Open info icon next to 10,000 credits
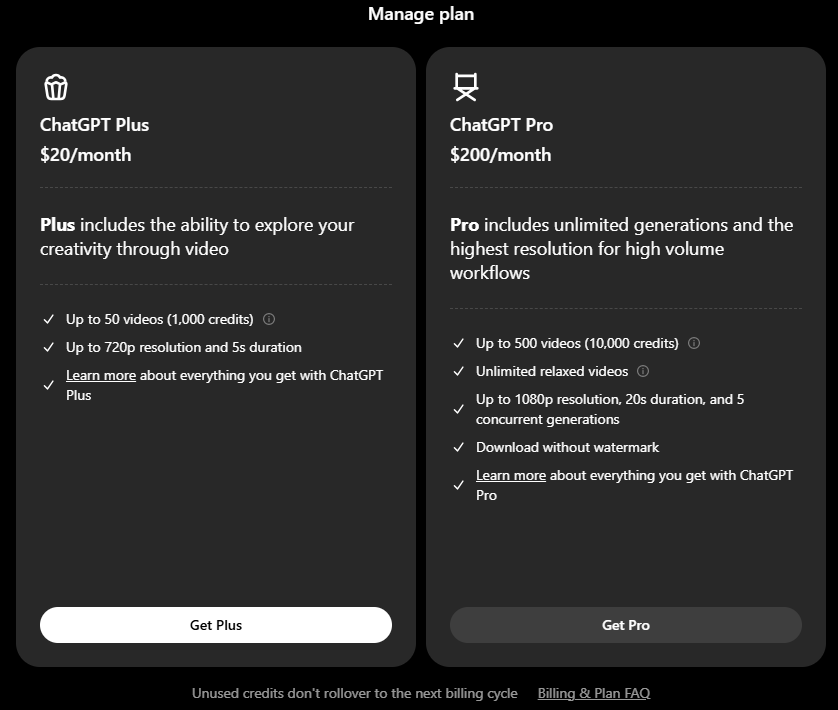This screenshot has height=710, width=838. tap(694, 343)
